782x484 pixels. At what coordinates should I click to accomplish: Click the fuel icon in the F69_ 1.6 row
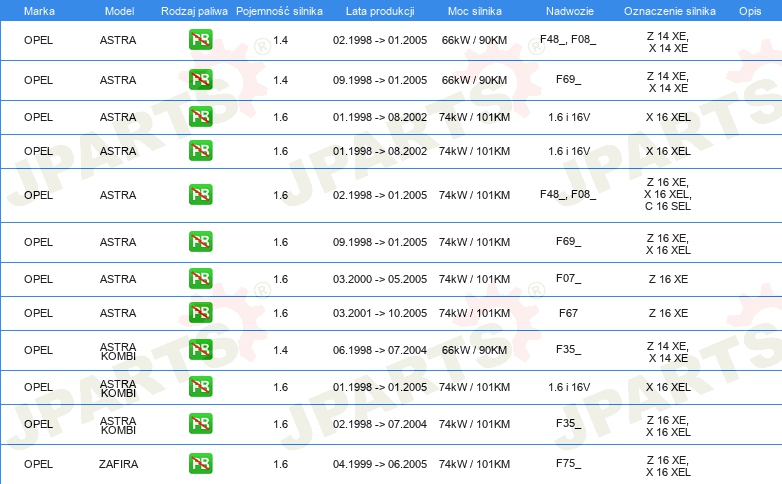coord(200,242)
